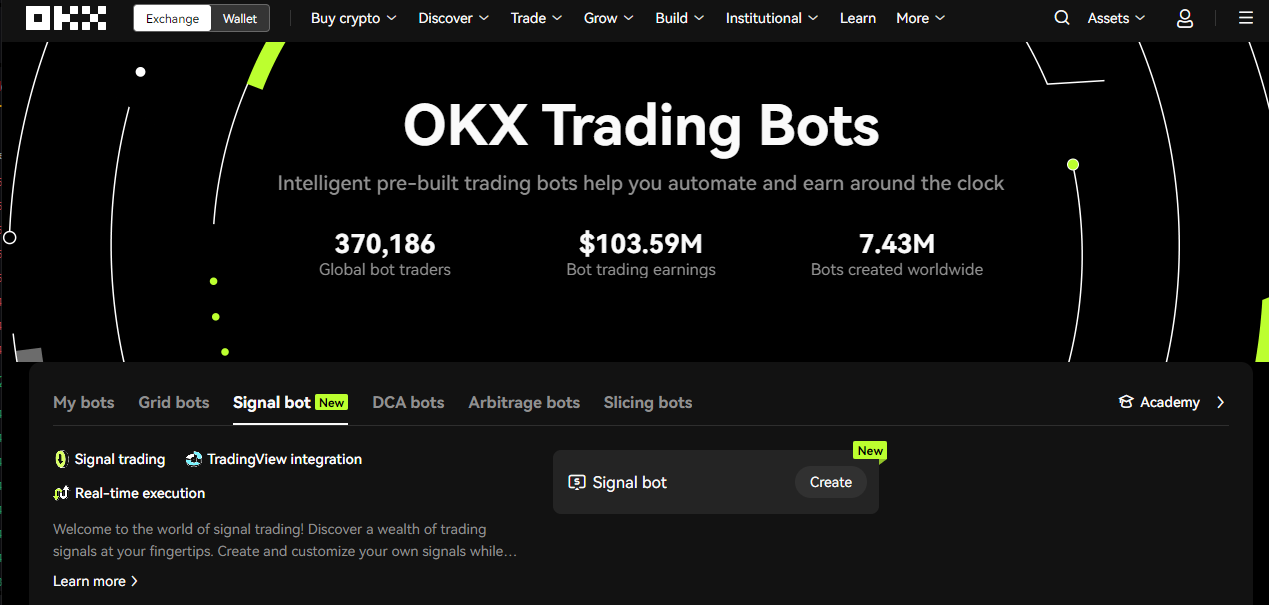Expand the Academy chevron arrow
The width and height of the screenshot is (1269, 605).
pyautogui.click(x=1220, y=402)
